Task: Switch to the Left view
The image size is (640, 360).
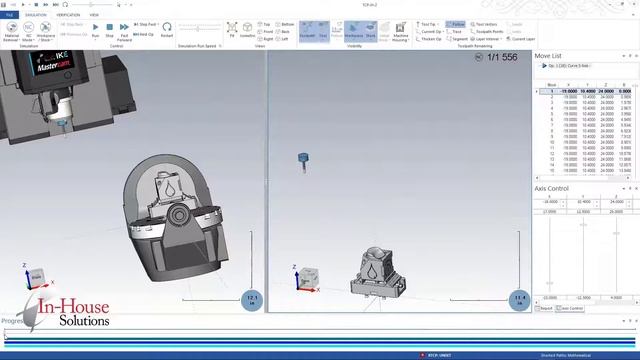Action: tap(282, 39)
